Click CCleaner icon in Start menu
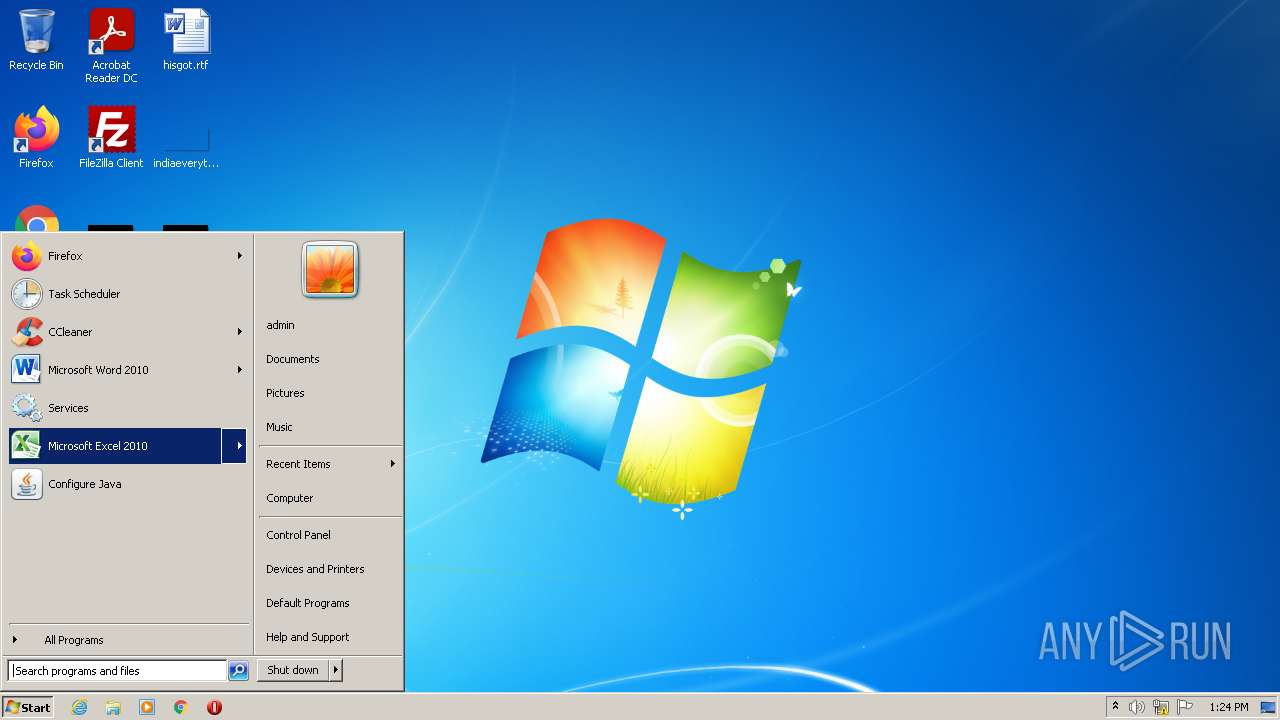1280x720 pixels. pyautogui.click(x=27, y=332)
